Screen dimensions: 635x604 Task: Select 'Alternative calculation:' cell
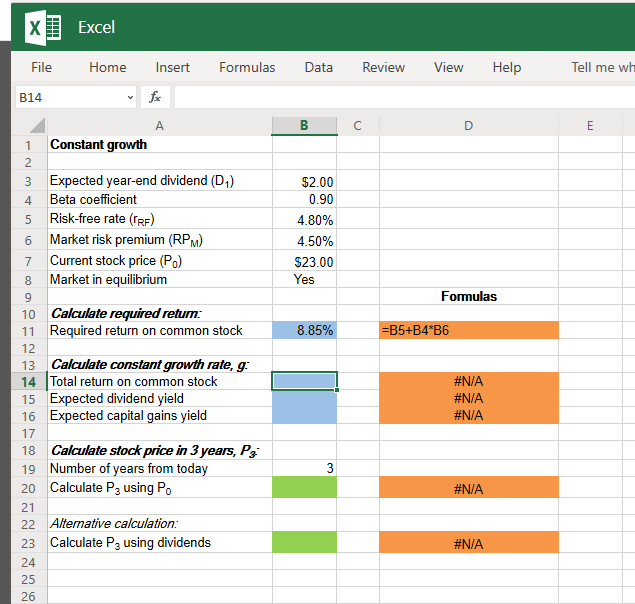160,523
